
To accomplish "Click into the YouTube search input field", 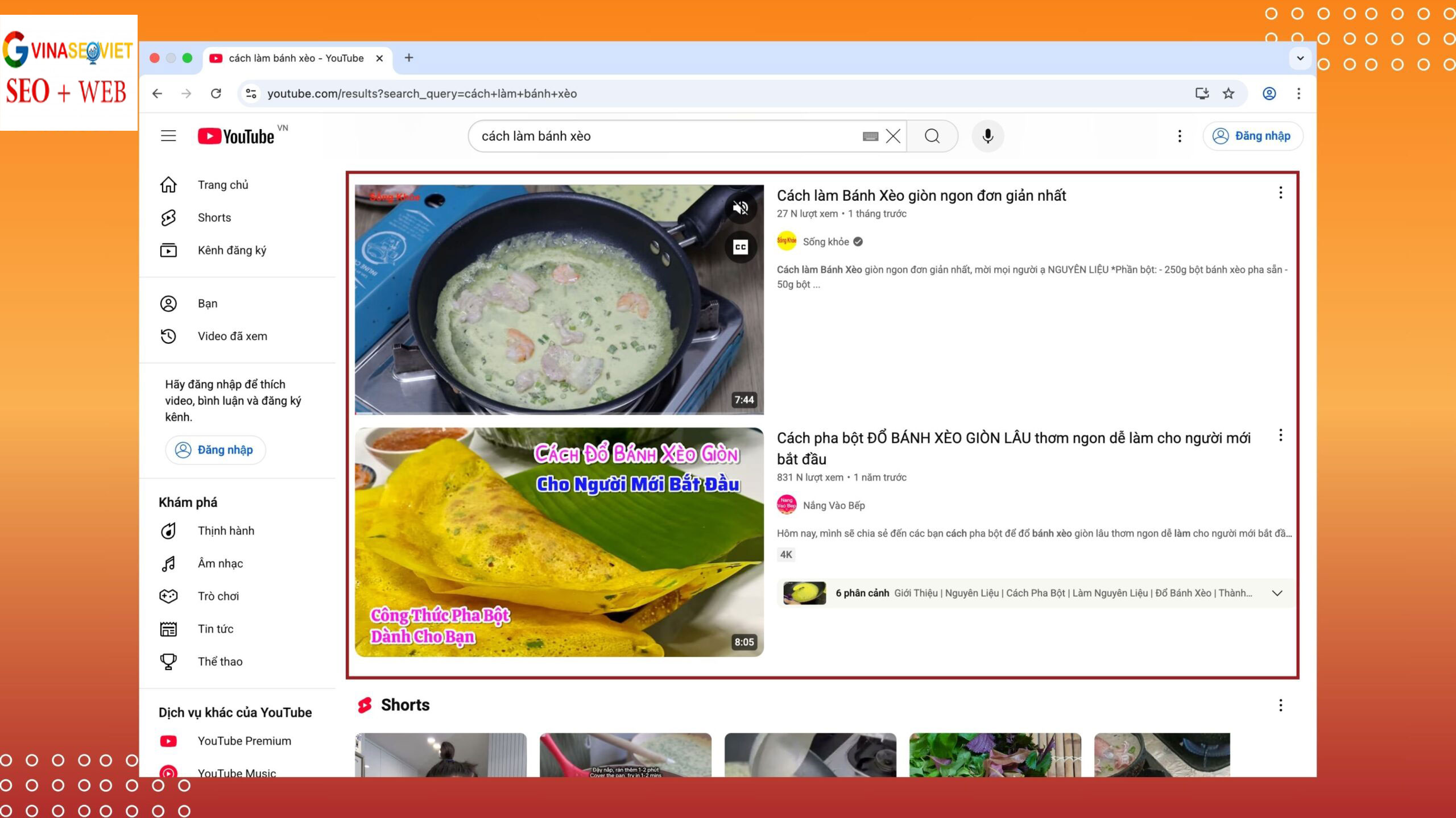I will [654, 136].
